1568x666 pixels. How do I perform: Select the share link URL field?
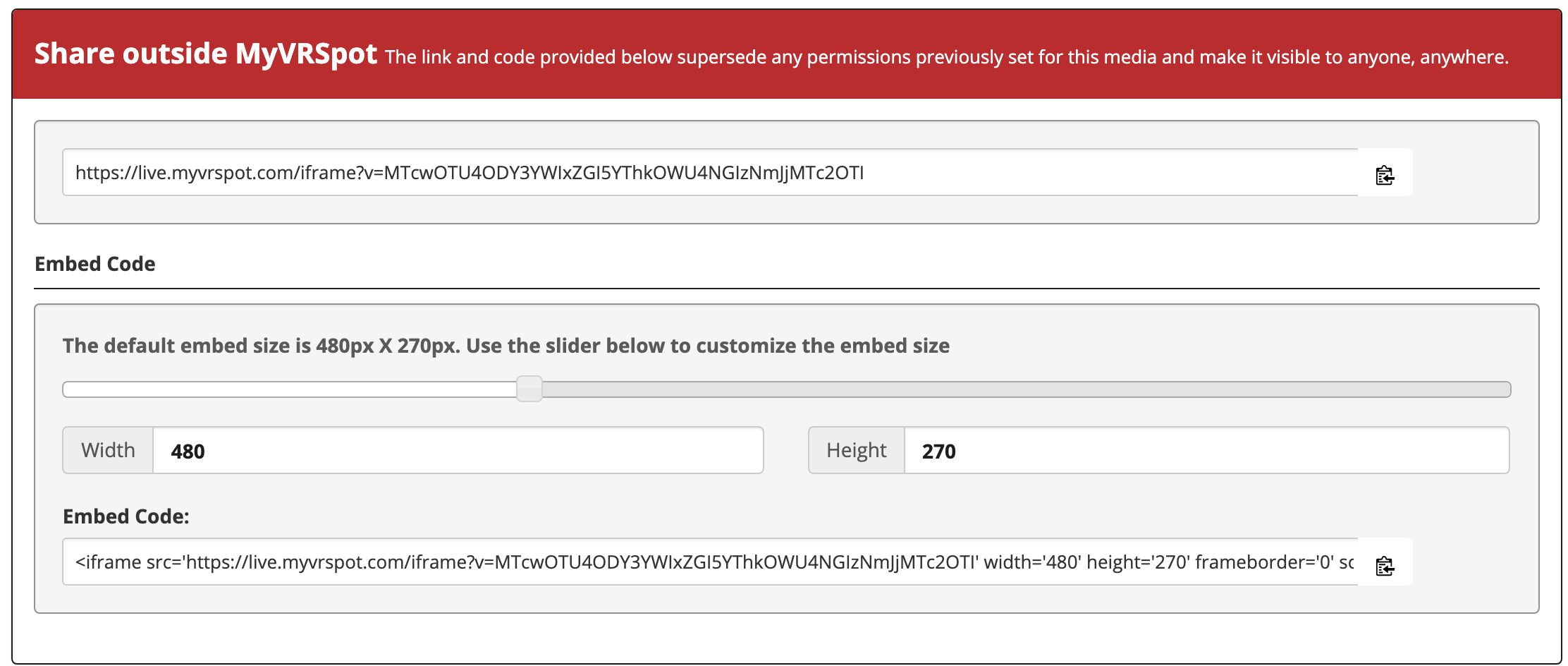point(711,173)
